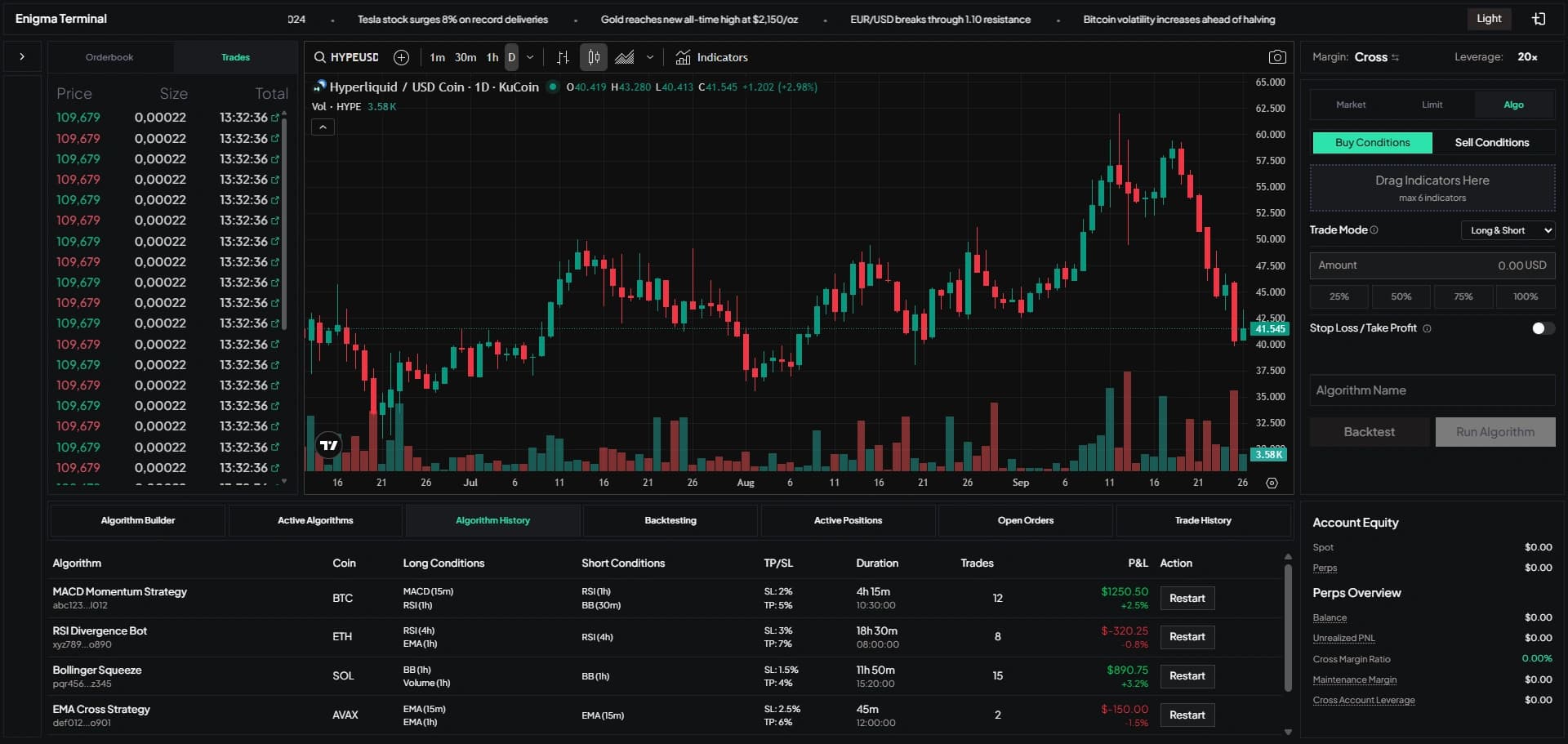Select Sell Conditions toggle
Screen dimensions: 1568x744
pos(1491,142)
